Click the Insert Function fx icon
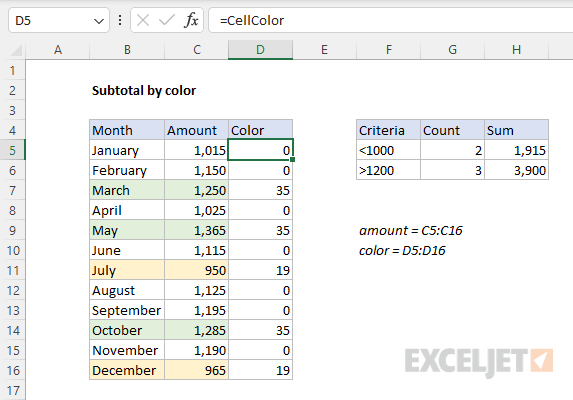 [x=191, y=20]
